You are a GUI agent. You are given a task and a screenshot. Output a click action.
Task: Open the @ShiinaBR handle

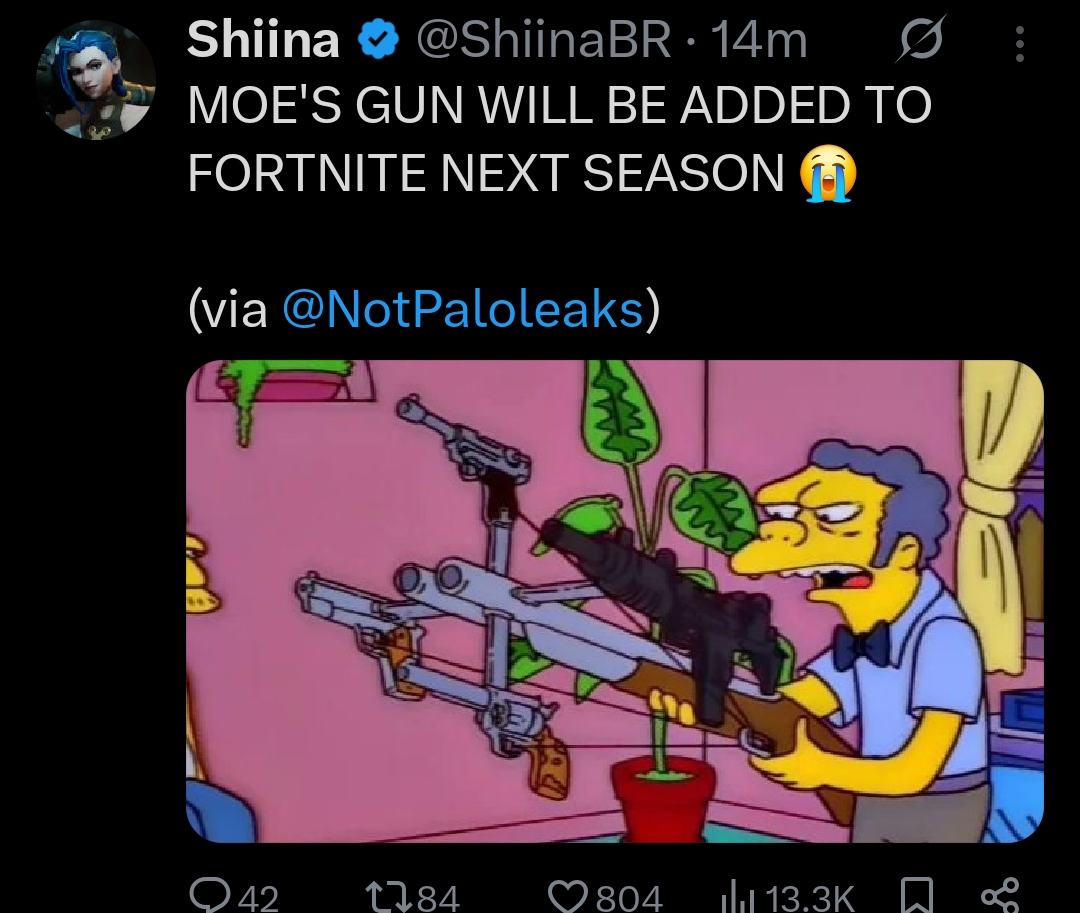[544, 40]
